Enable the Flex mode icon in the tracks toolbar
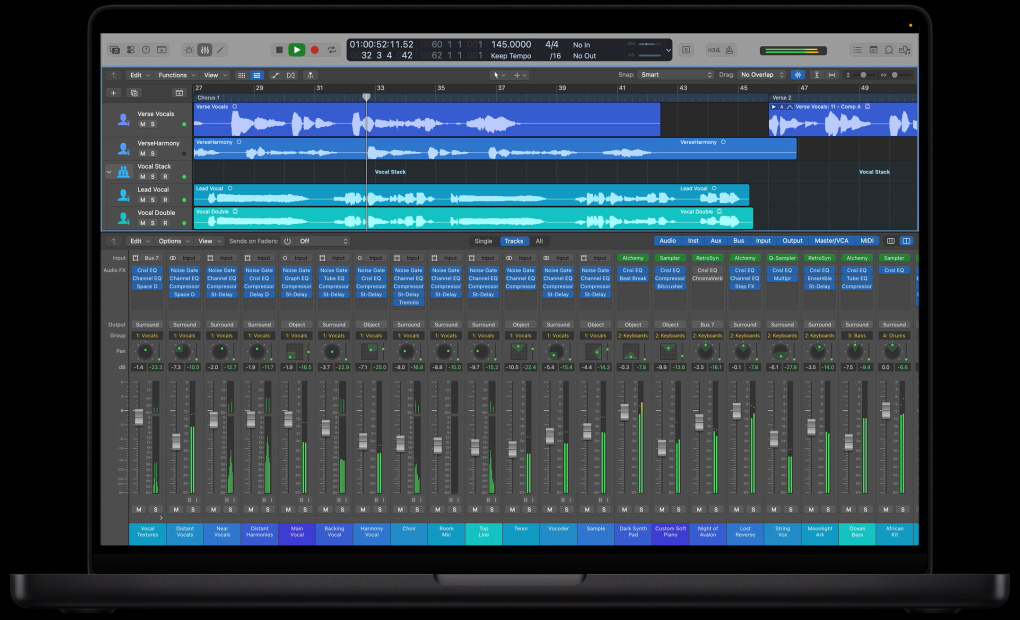 (291, 75)
